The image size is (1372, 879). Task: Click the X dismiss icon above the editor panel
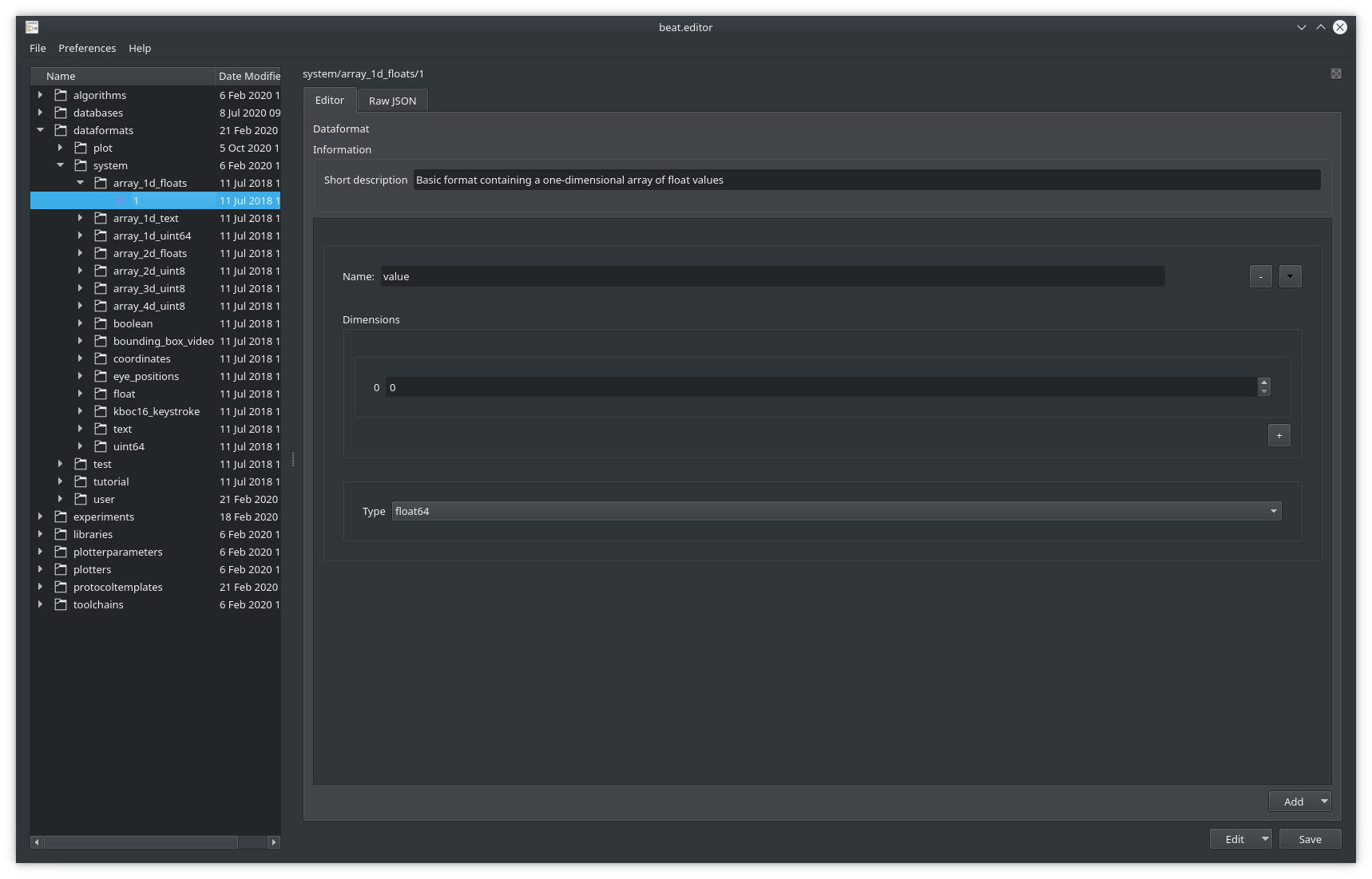pyautogui.click(x=1336, y=73)
